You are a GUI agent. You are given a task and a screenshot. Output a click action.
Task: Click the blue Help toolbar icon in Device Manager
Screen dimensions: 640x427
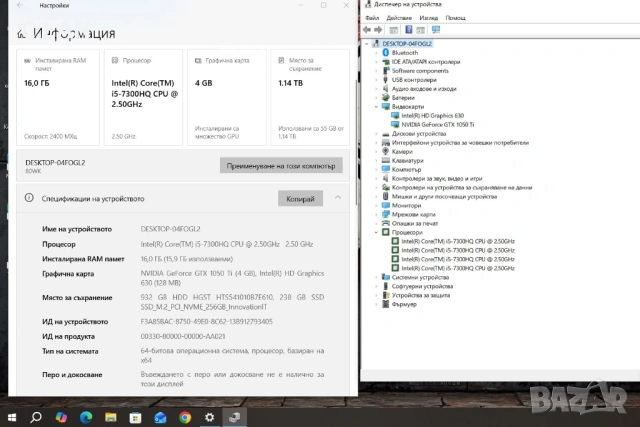pyautogui.click(x=408, y=30)
